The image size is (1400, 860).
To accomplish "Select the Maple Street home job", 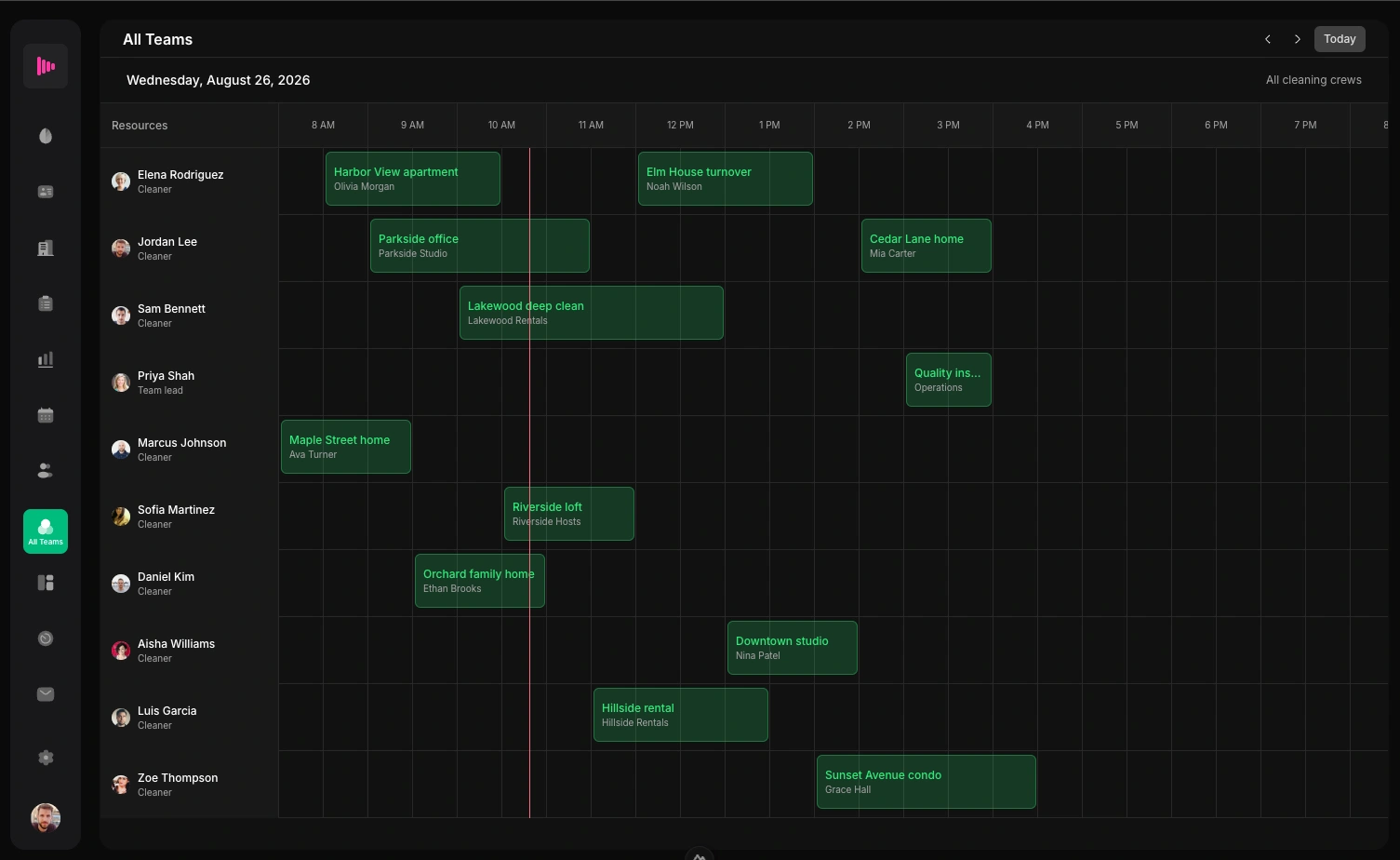I will pos(346,447).
